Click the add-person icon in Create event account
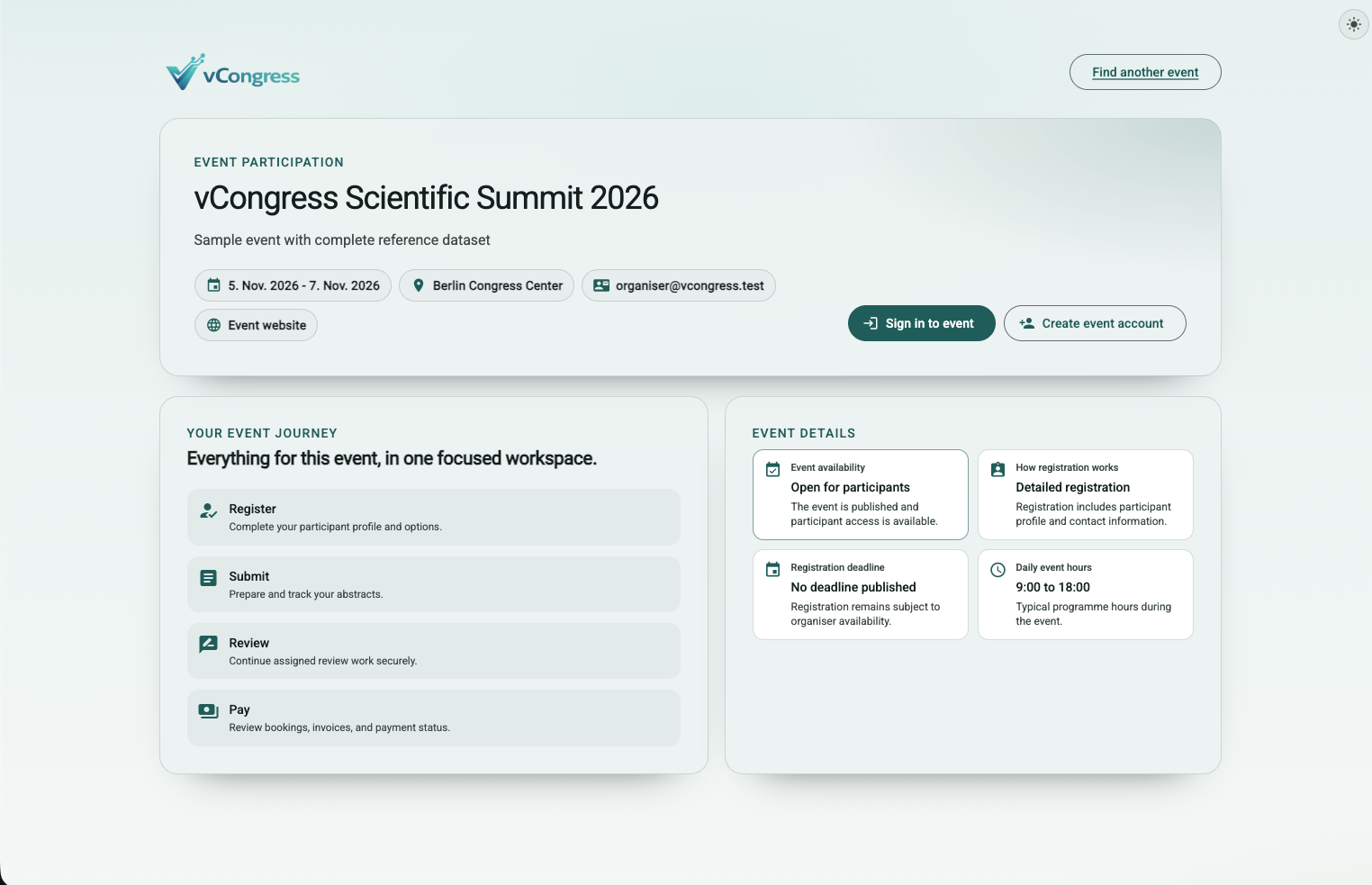The height and width of the screenshot is (885, 1372). (x=1026, y=323)
